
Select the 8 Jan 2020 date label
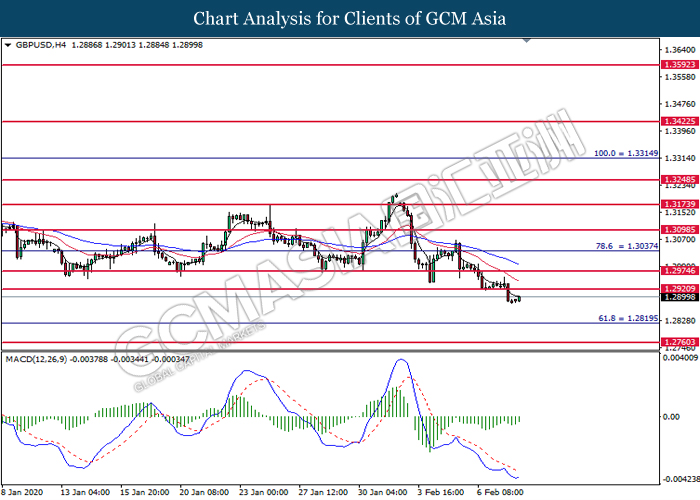[x=26, y=492]
